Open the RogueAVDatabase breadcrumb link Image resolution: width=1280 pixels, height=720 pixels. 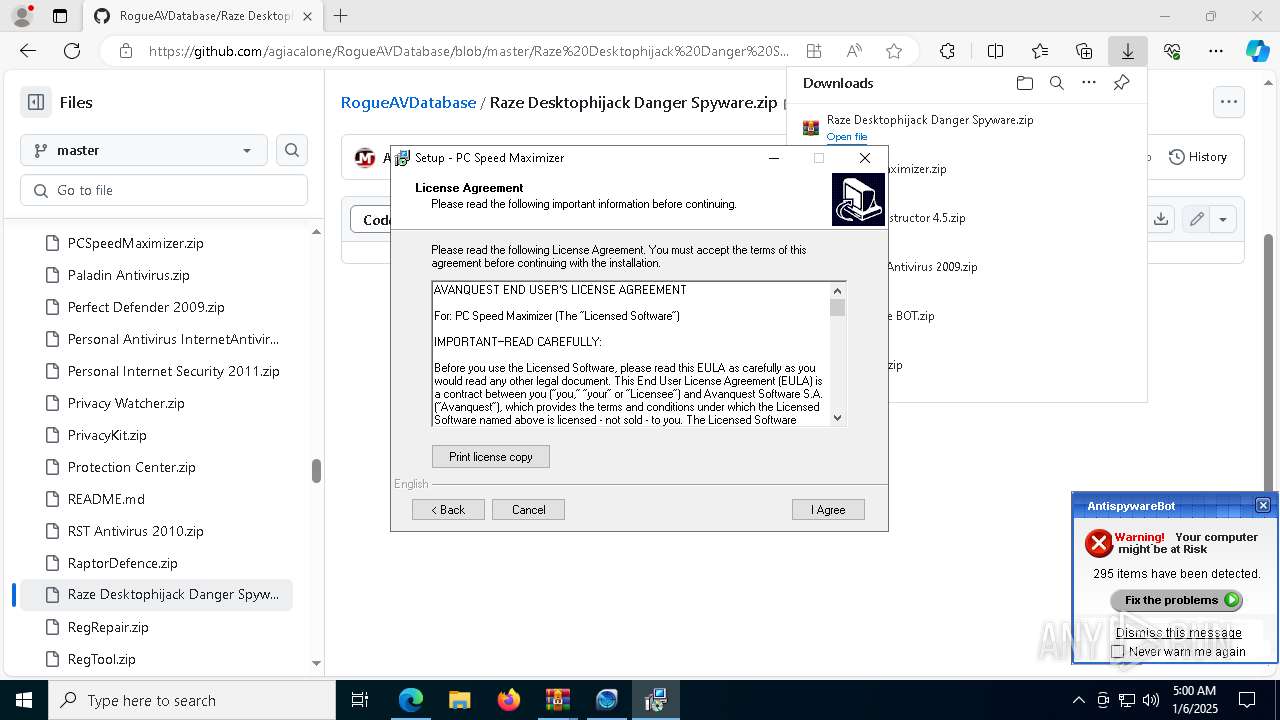408,102
